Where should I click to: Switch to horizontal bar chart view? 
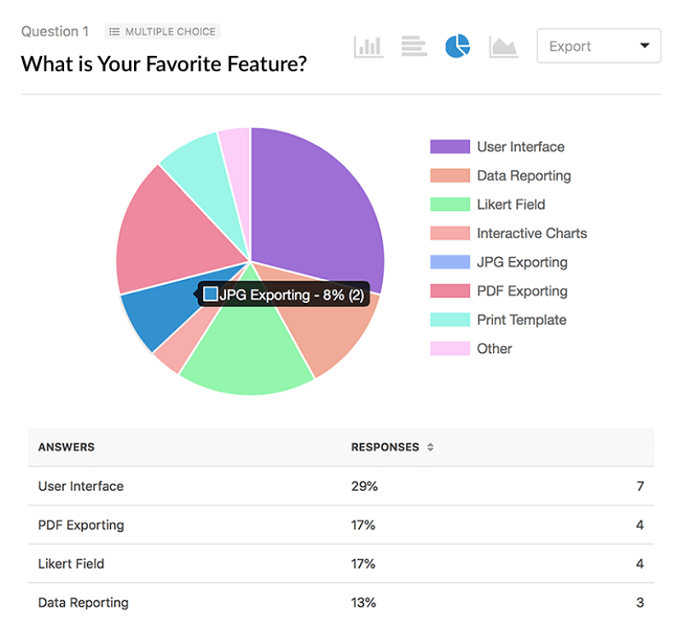[x=414, y=46]
